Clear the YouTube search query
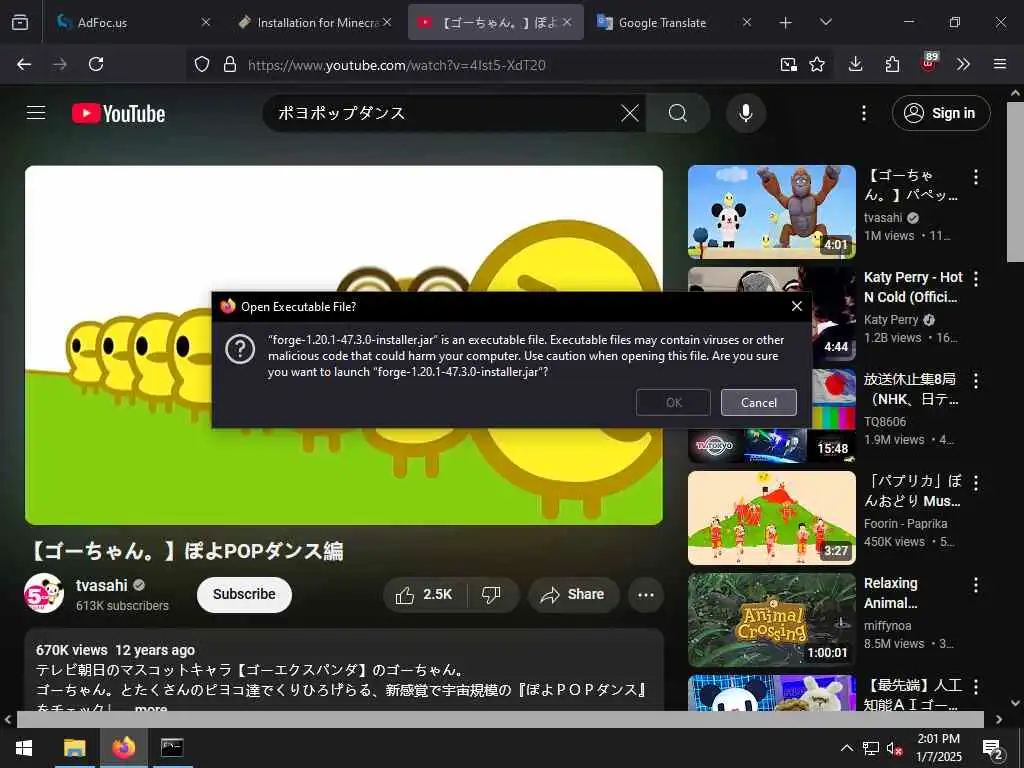The height and width of the screenshot is (768, 1024). [x=630, y=113]
